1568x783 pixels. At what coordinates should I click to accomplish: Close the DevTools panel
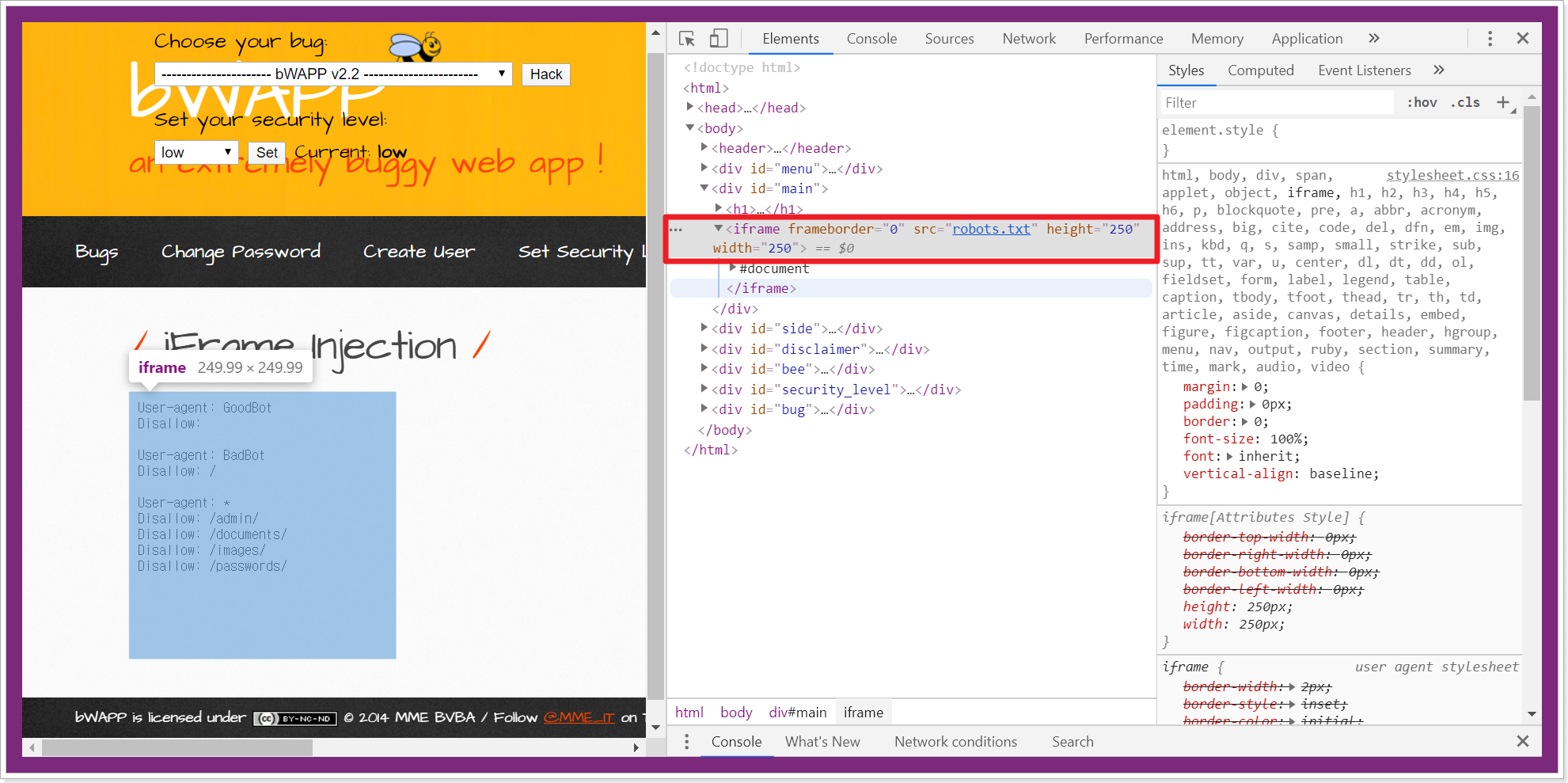tap(1523, 38)
